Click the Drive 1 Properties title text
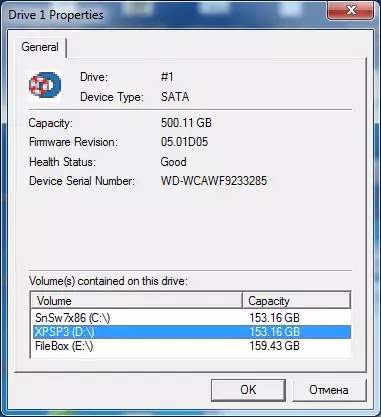The image size is (381, 417). (x=56, y=15)
